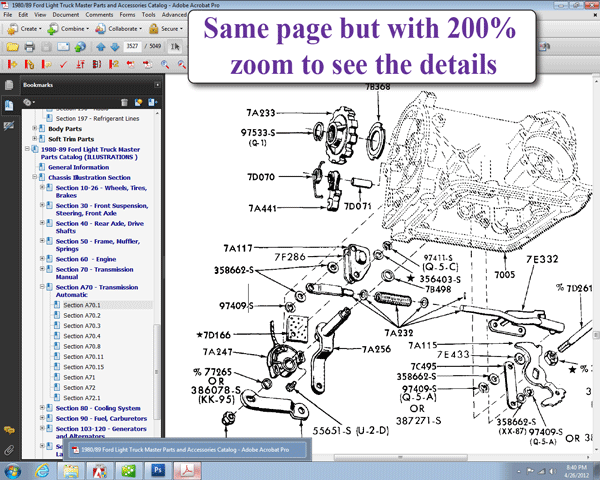
Task: Open the File menu
Action: click(8, 15)
